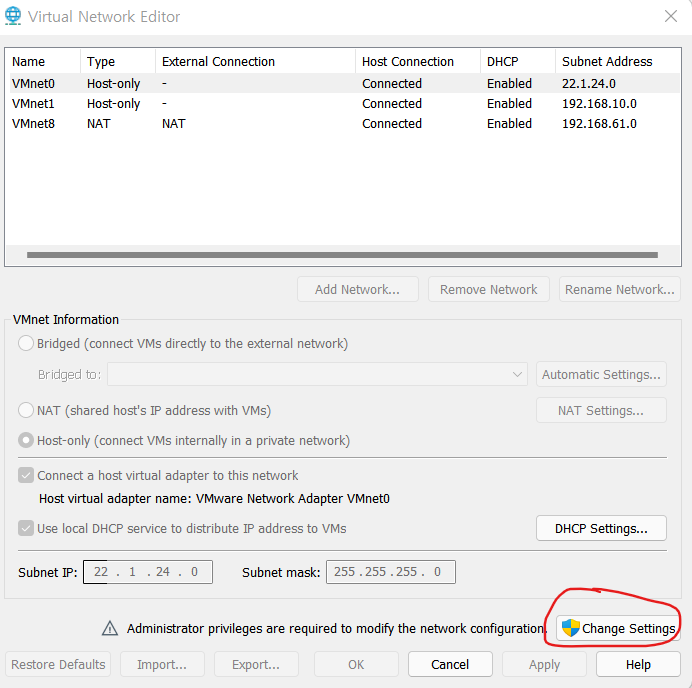Open Help

click(x=638, y=664)
